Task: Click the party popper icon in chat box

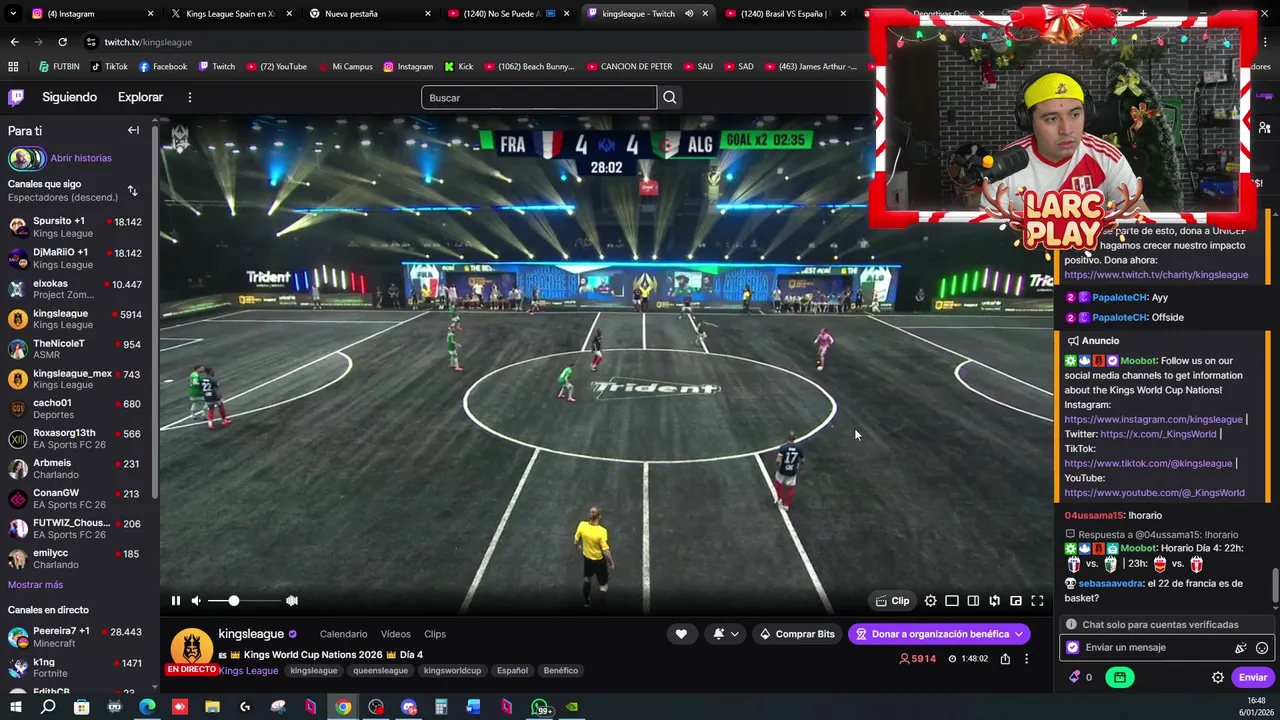Action: [1241, 648]
